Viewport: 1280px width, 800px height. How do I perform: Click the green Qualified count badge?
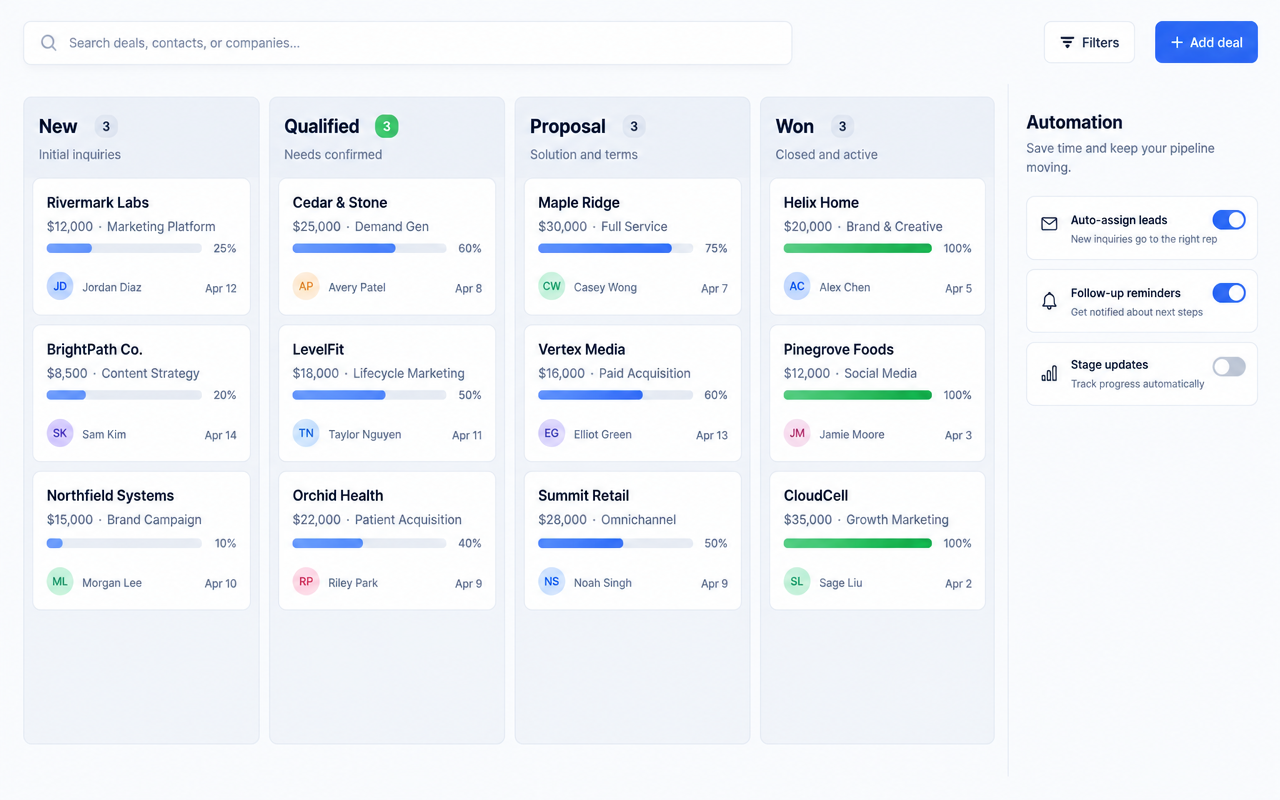387,126
